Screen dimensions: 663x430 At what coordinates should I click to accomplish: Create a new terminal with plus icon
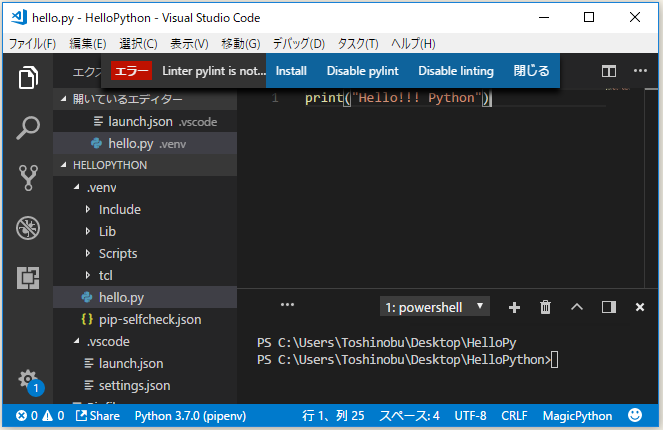[x=514, y=307]
